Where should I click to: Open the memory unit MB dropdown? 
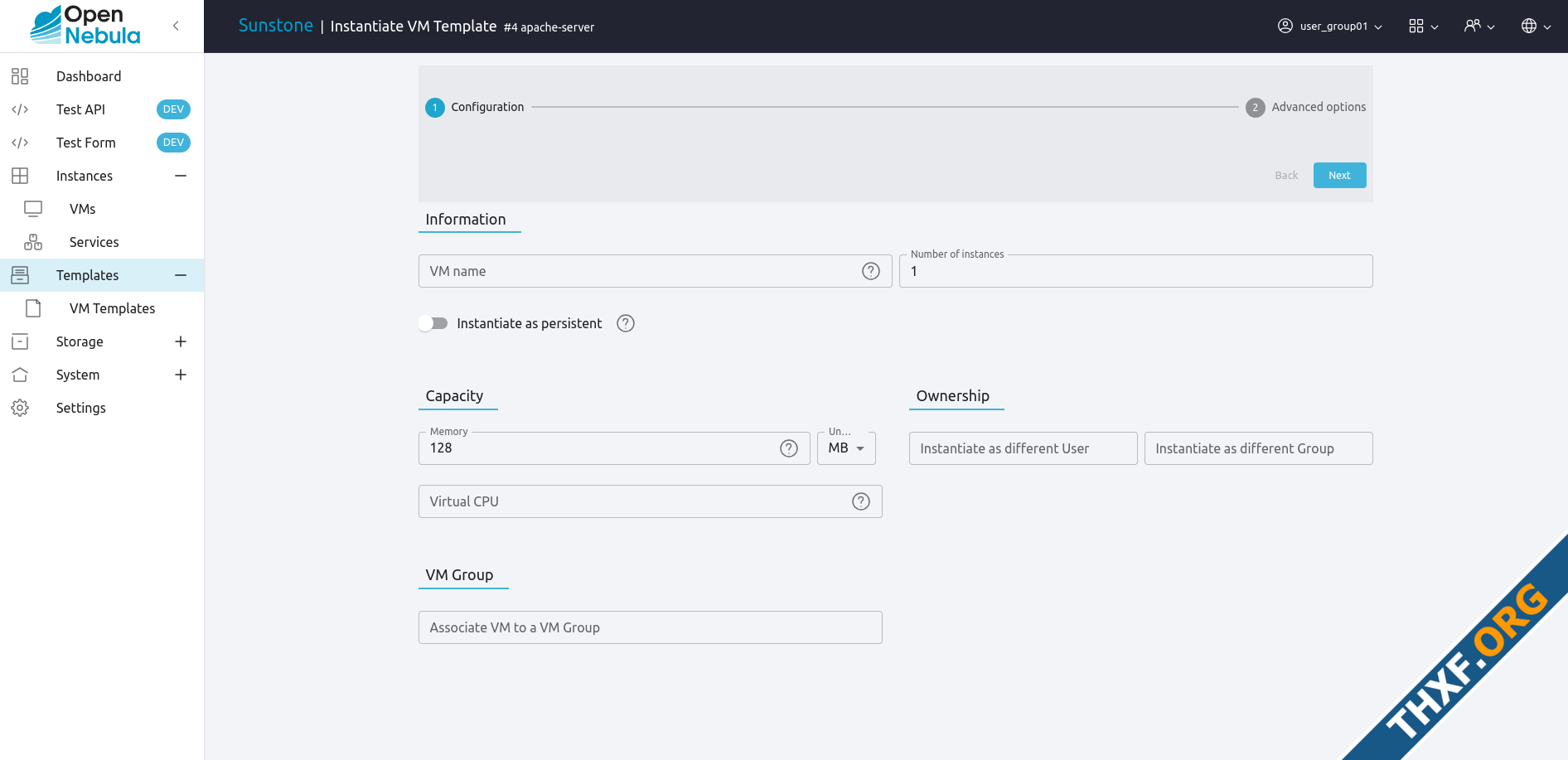[846, 448]
